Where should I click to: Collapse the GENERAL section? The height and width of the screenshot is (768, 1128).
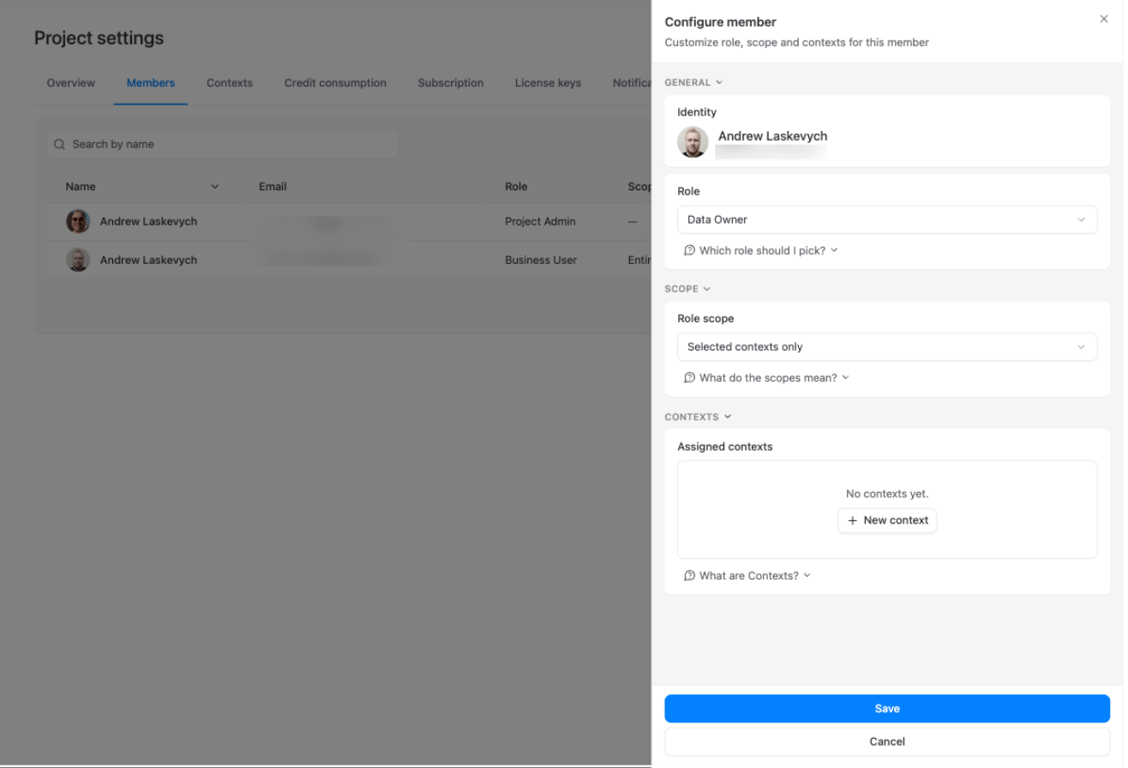coord(693,83)
